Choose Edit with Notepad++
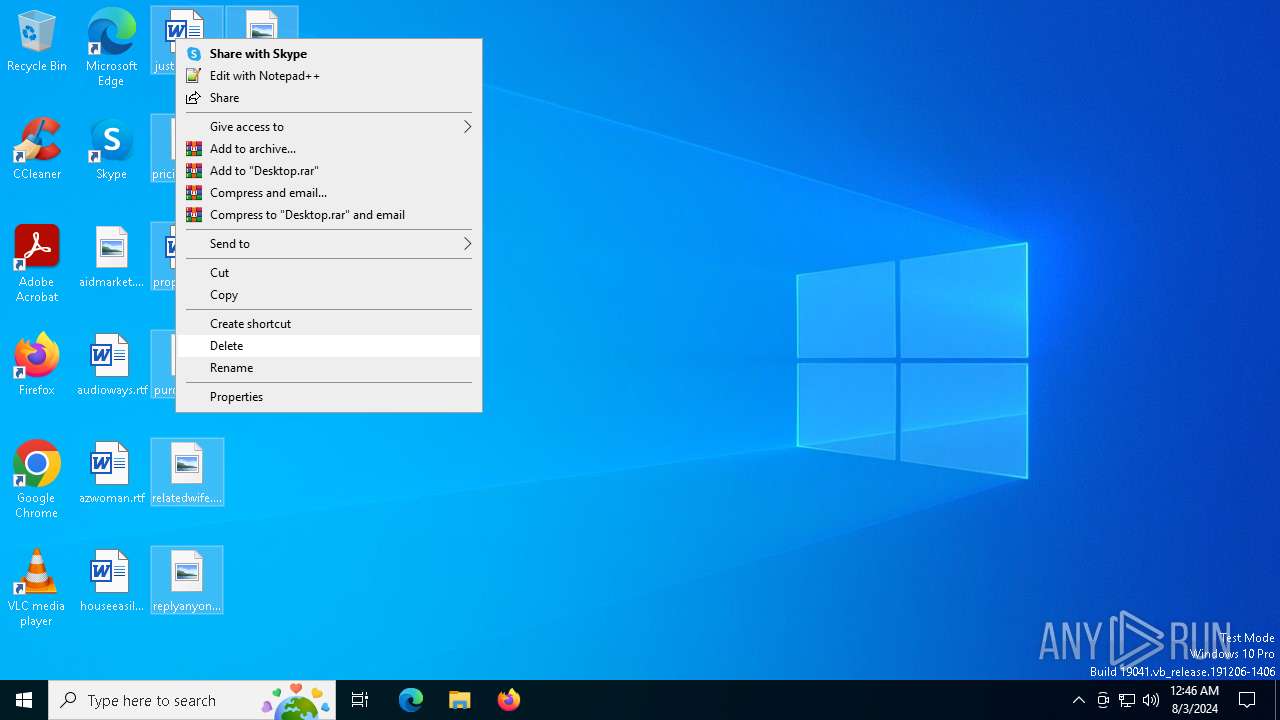1280x720 pixels. [x=329, y=76]
